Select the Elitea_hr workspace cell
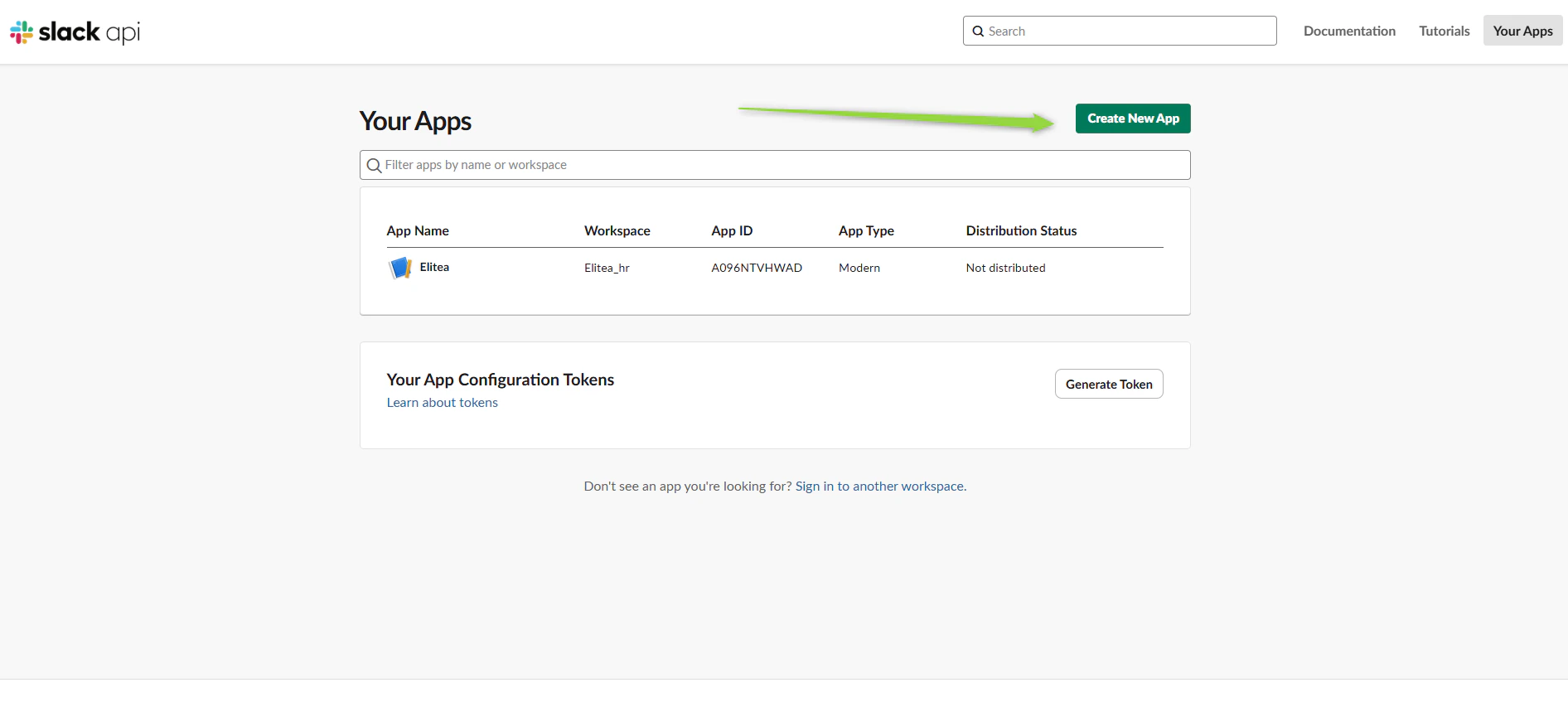Image resolution: width=1568 pixels, height=702 pixels. point(607,268)
